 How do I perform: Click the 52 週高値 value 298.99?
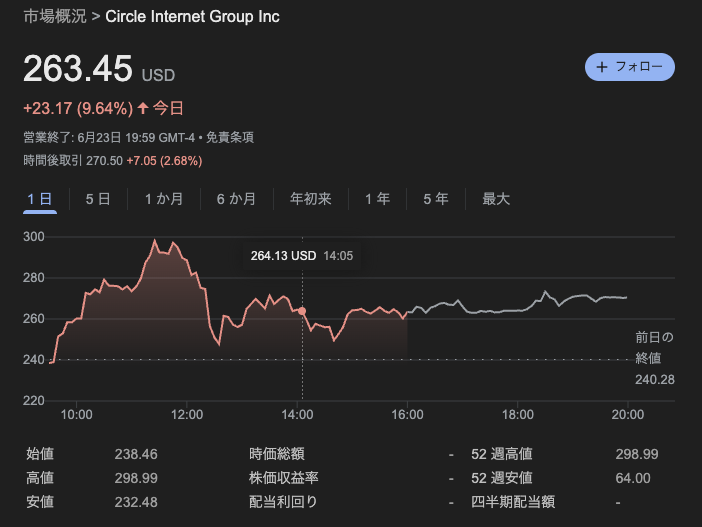point(638,454)
